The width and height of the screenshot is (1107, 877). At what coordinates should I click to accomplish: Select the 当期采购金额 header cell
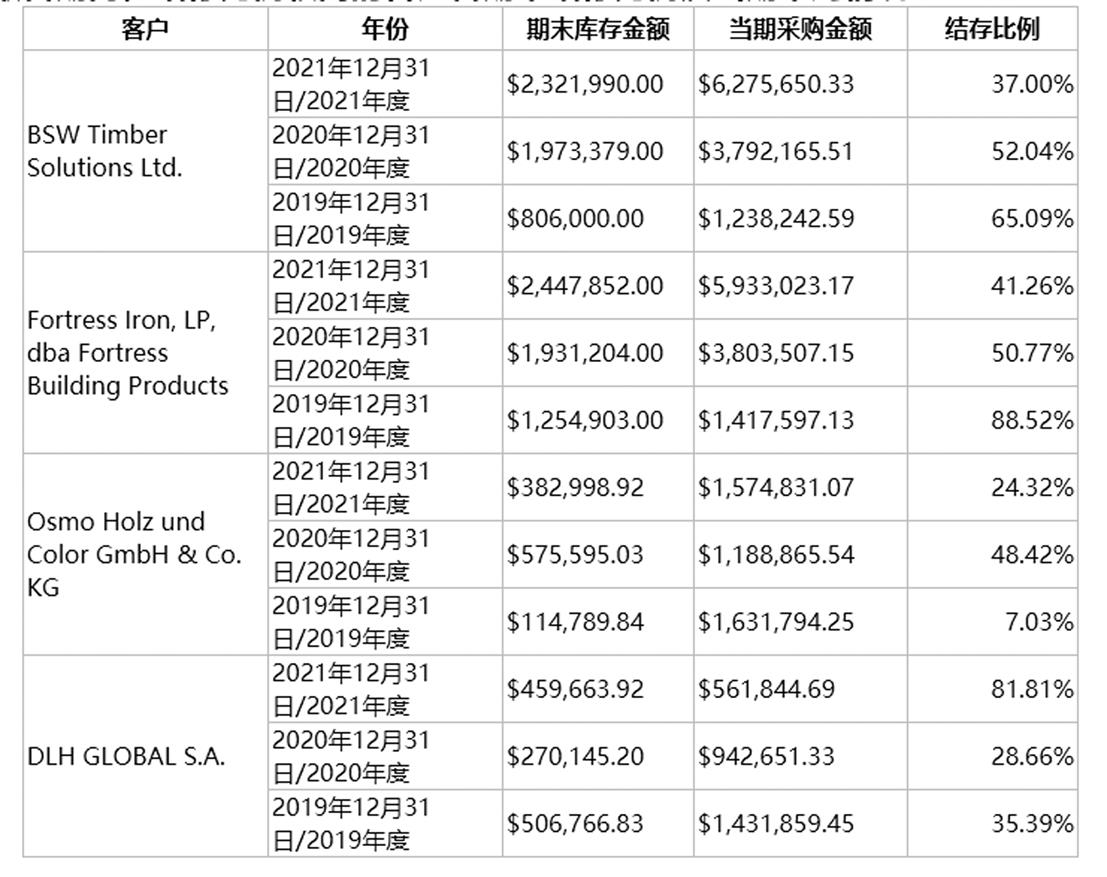tap(800, 30)
